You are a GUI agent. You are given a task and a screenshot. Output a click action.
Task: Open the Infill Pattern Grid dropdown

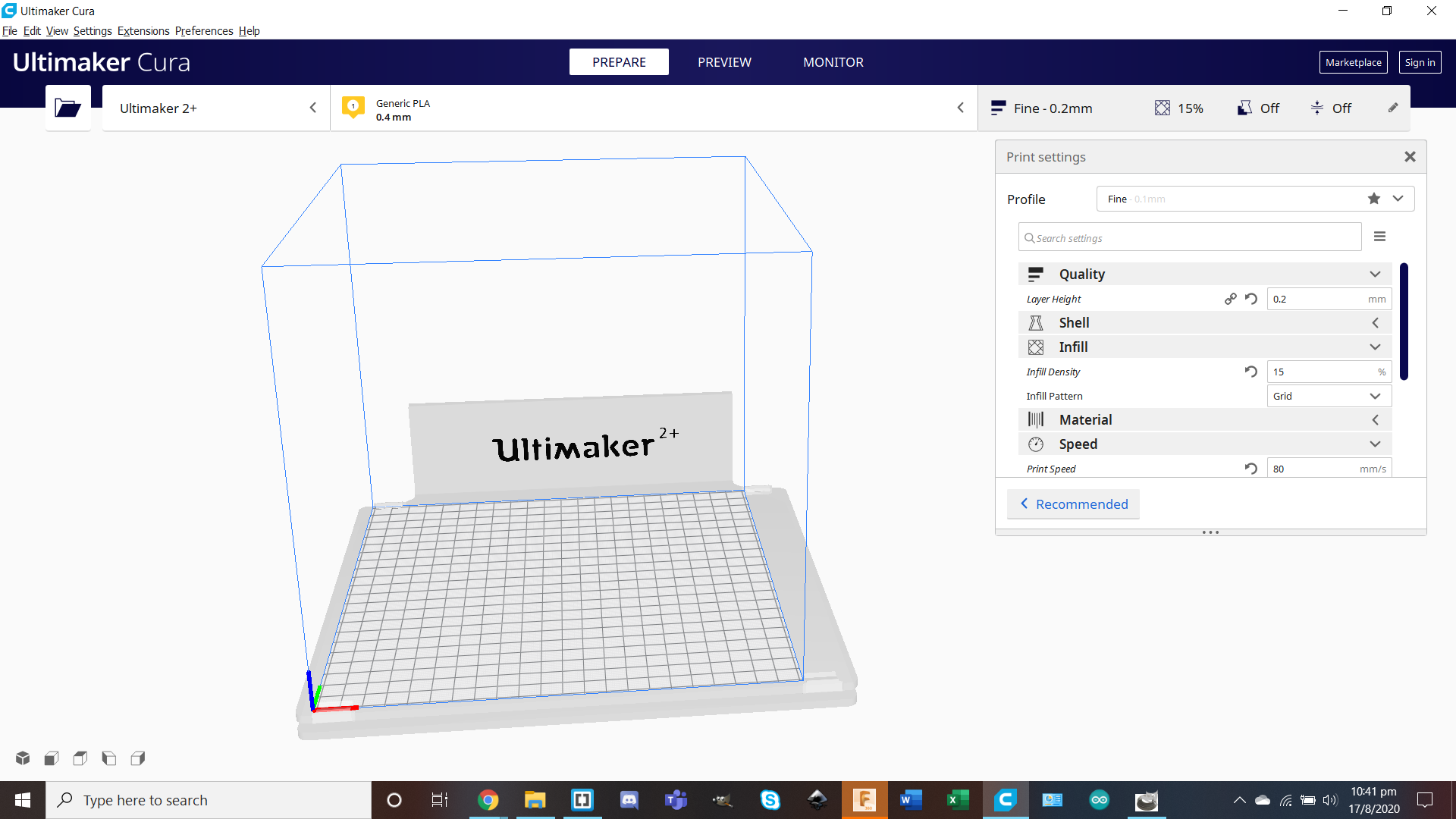click(x=1329, y=396)
